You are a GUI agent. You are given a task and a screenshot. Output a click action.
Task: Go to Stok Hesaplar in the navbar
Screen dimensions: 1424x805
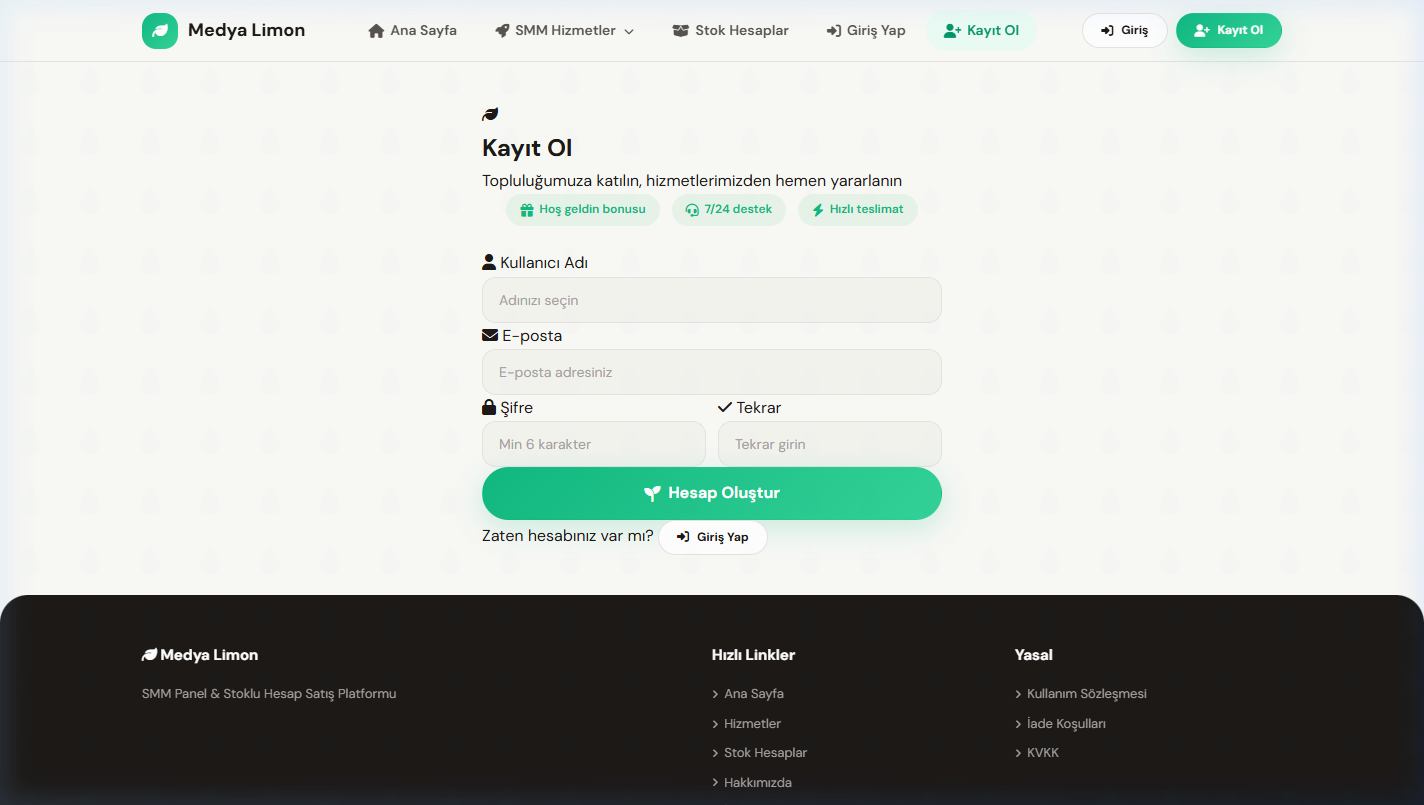pyautogui.click(x=729, y=31)
